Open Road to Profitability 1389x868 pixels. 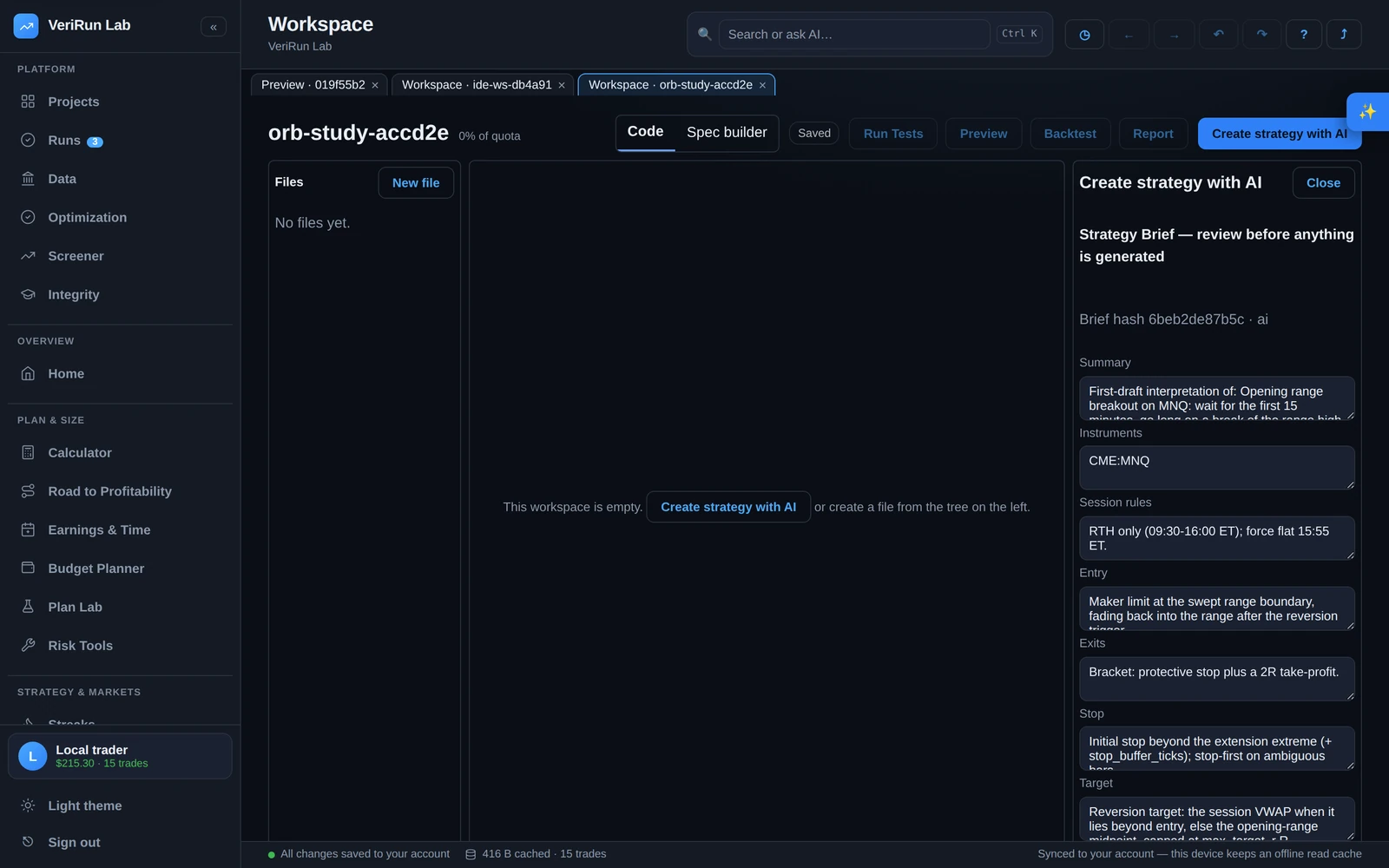(120, 491)
